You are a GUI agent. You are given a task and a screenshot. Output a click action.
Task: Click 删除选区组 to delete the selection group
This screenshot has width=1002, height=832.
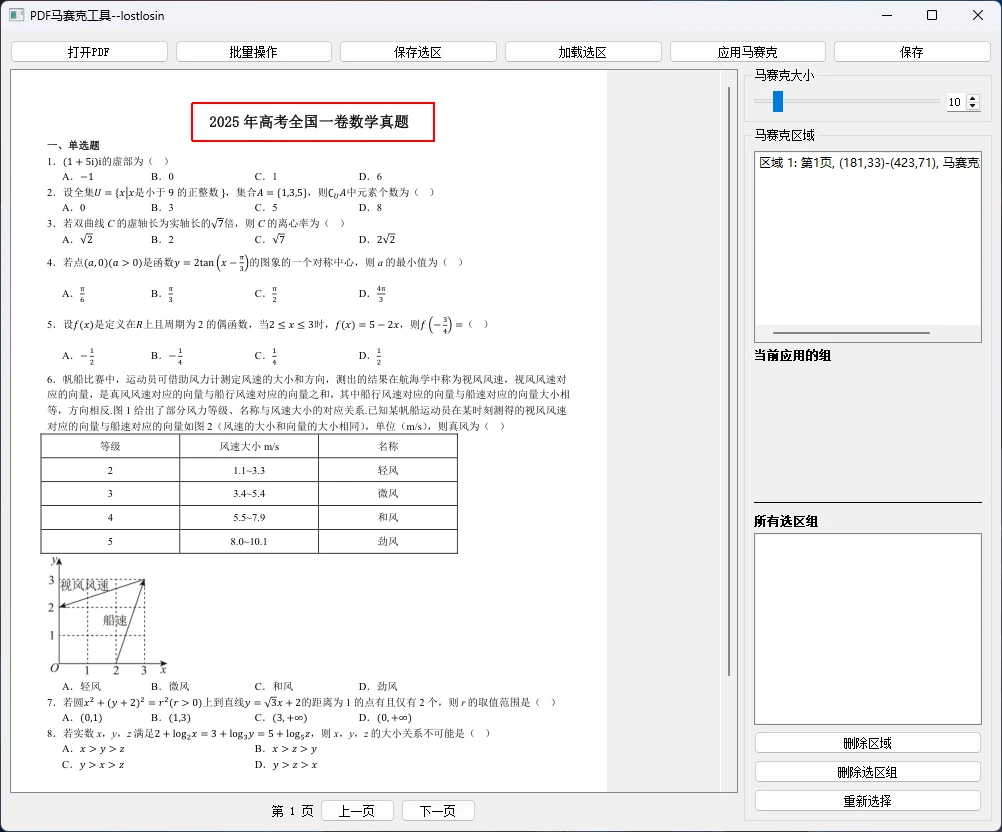tap(866, 771)
